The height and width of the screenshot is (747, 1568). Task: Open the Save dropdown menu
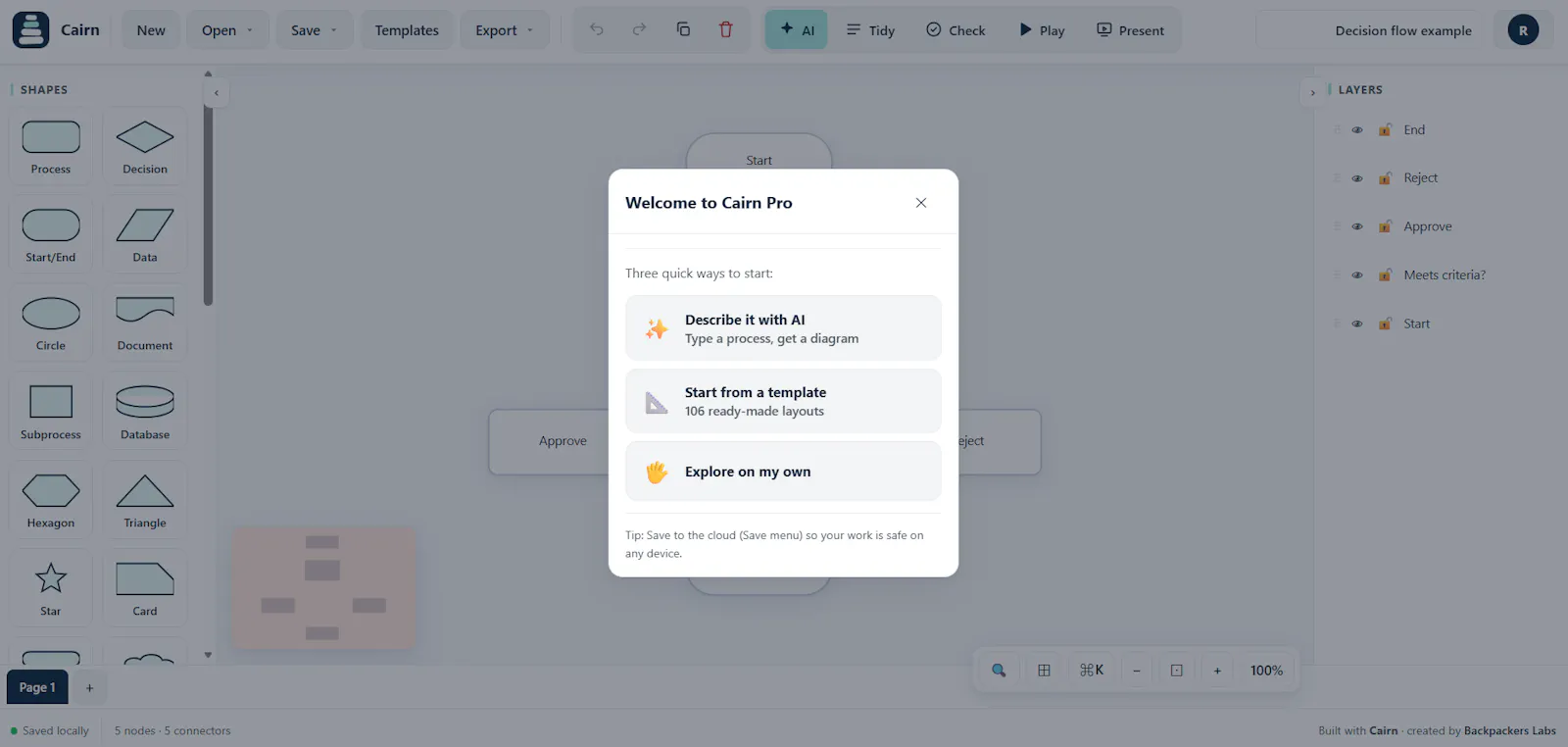tap(314, 30)
